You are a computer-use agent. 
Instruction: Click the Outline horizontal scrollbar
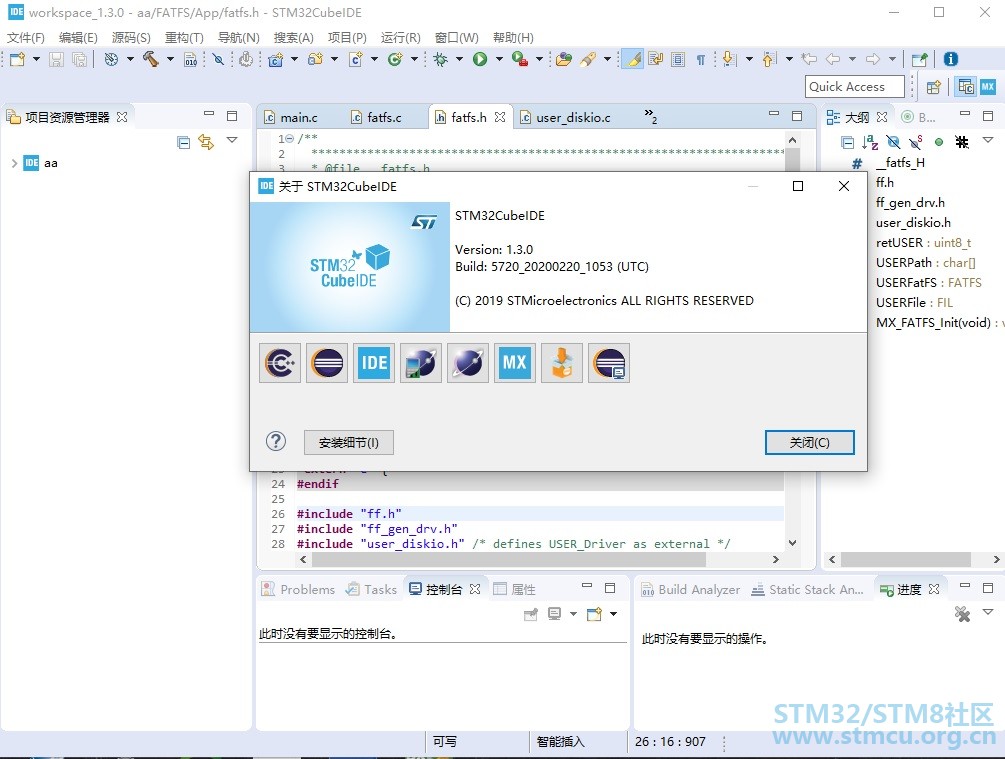pyautogui.click(x=906, y=560)
